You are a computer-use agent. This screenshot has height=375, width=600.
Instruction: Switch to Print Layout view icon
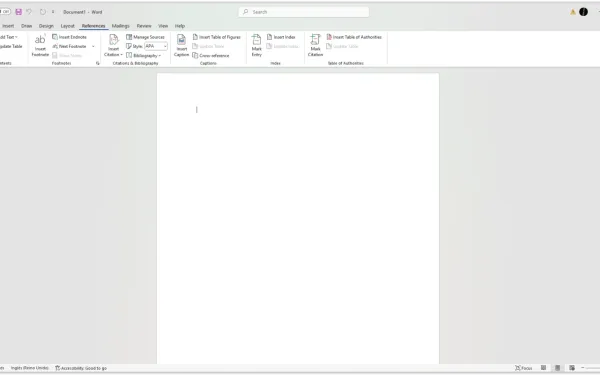pos(558,368)
